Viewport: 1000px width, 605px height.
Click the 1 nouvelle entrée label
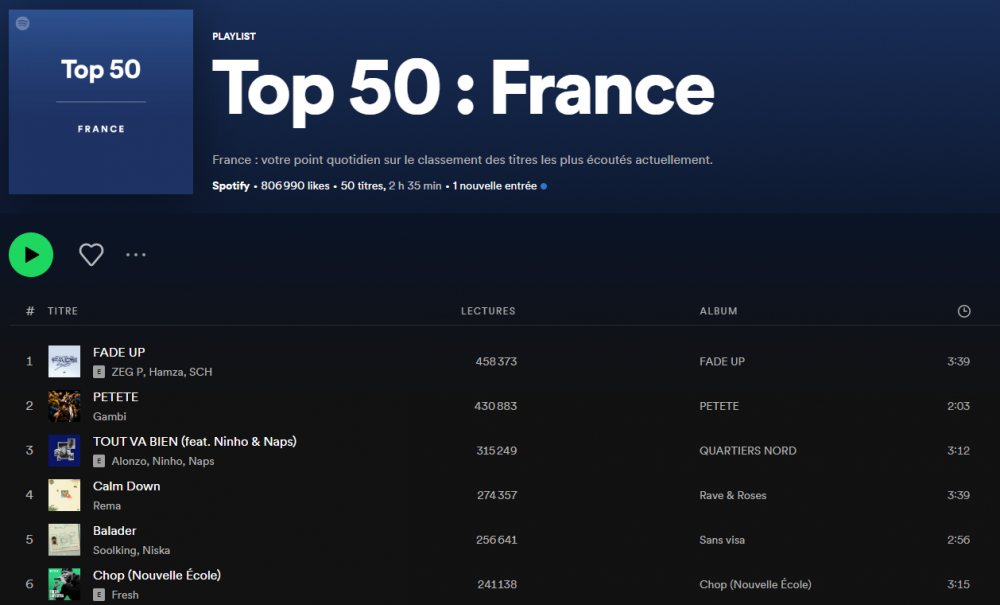pos(494,186)
